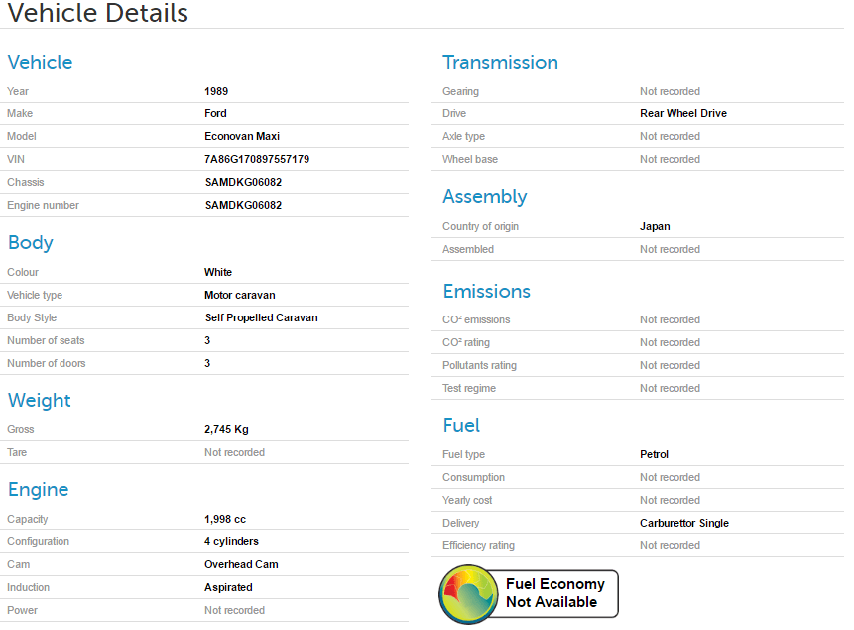854x630 pixels.
Task: Click the 'Rear Wheel Drive' value
Action: point(683,113)
